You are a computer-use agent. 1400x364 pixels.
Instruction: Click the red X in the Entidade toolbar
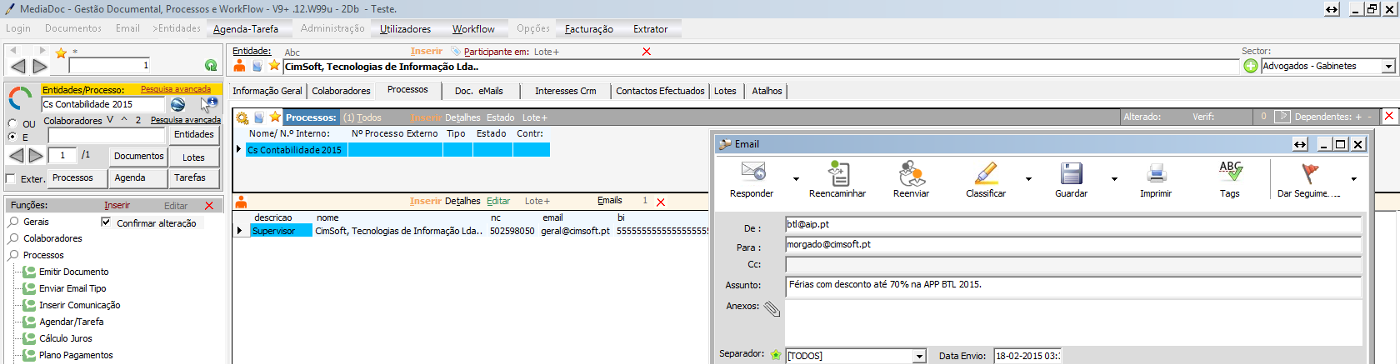[x=646, y=51]
